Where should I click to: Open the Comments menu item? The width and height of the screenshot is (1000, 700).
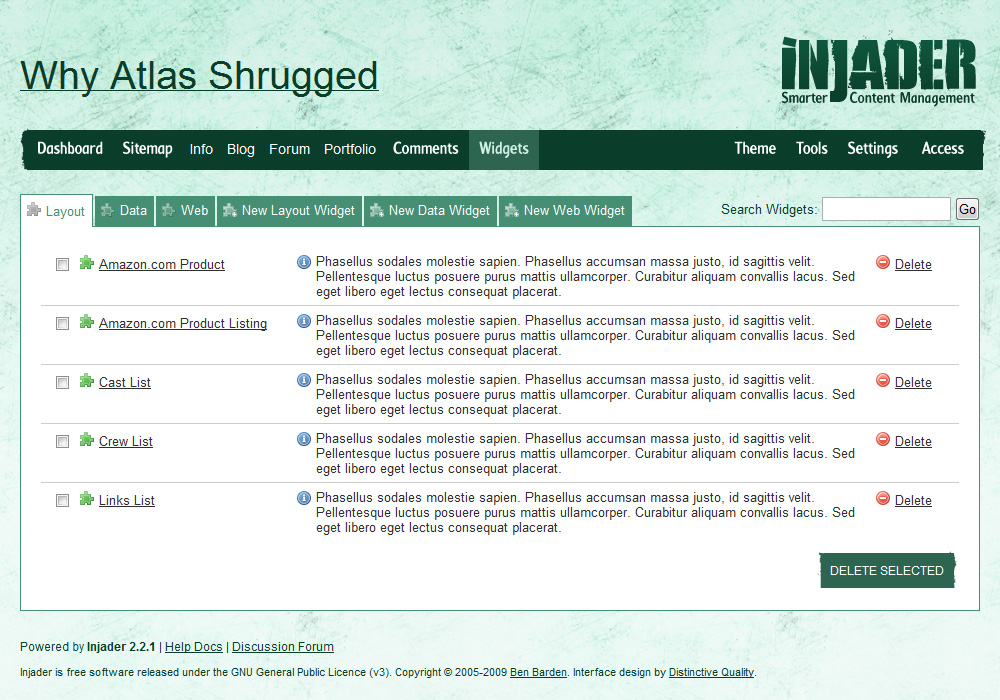click(425, 149)
